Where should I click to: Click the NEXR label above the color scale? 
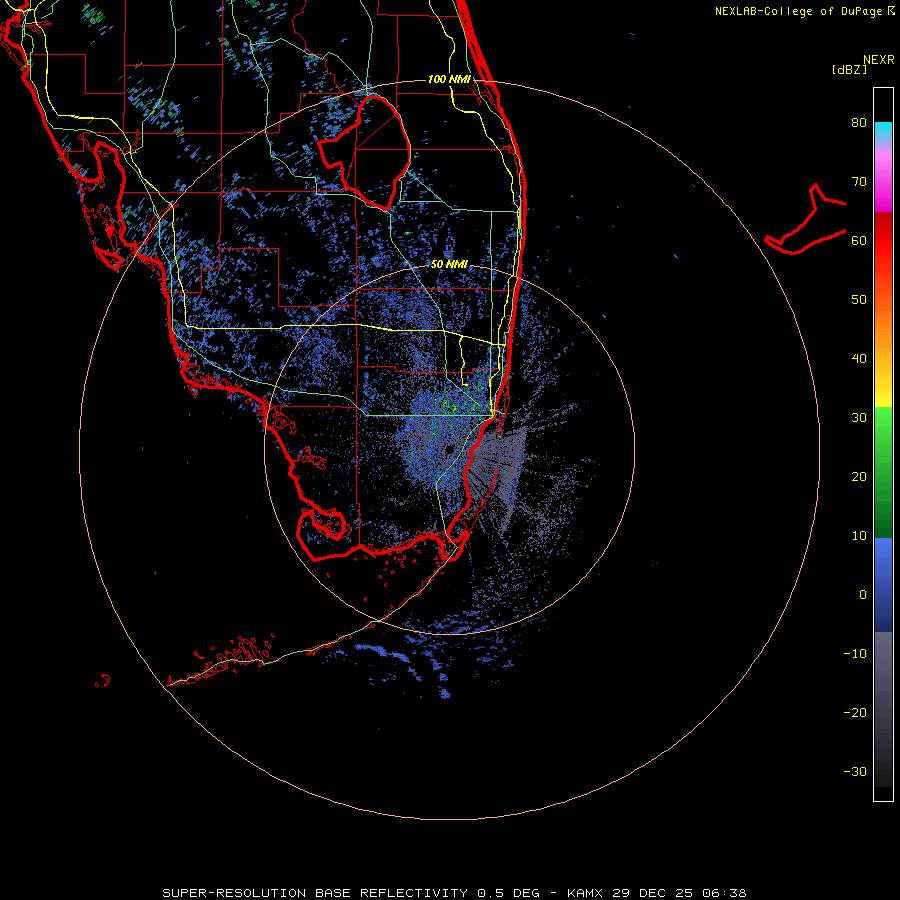(879, 60)
